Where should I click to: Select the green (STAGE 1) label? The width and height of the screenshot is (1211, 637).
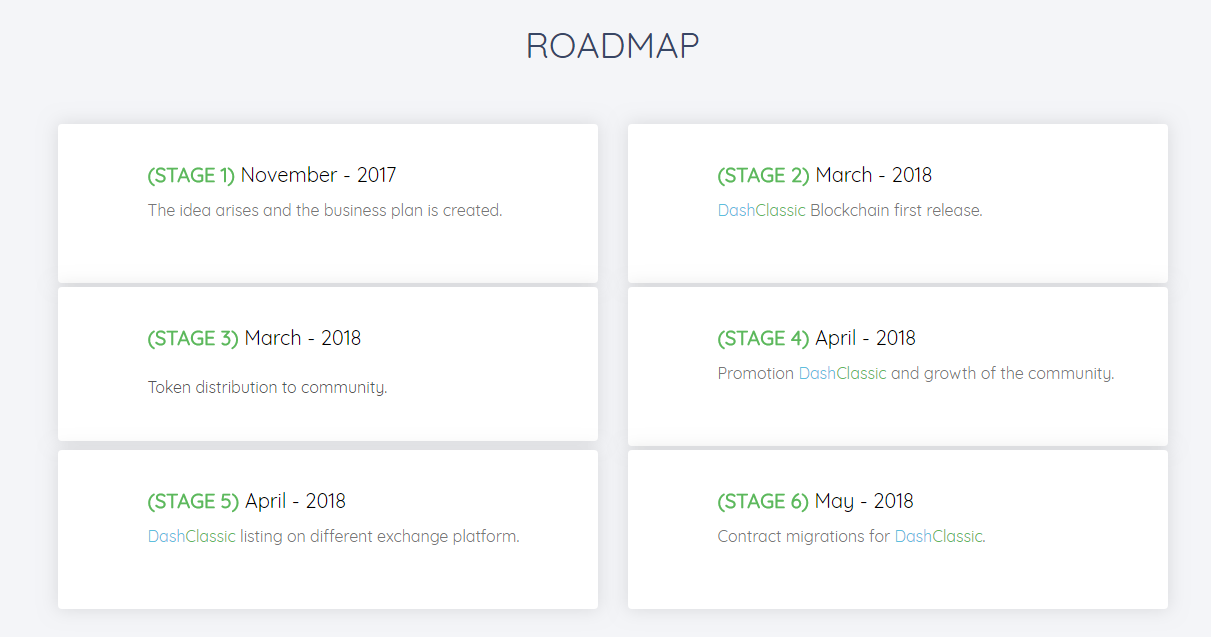click(191, 175)
